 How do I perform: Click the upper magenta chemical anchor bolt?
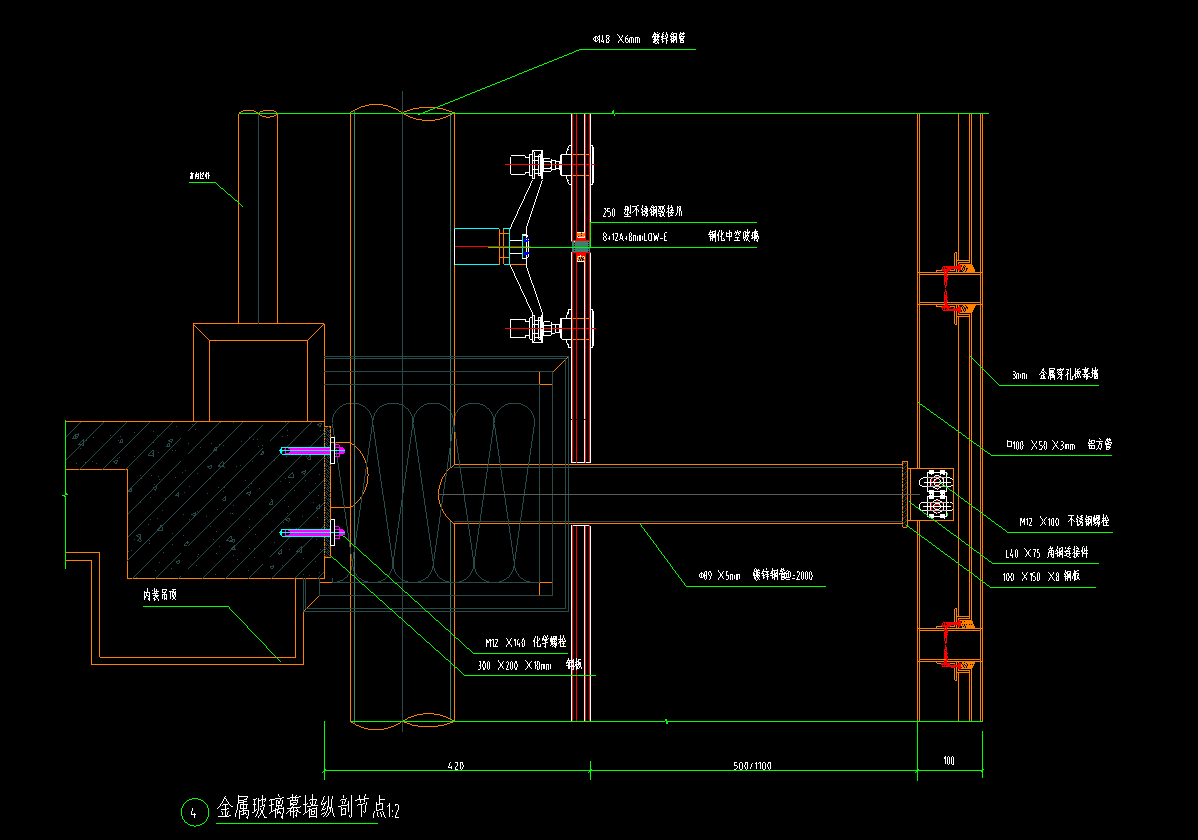coord(312,452)
